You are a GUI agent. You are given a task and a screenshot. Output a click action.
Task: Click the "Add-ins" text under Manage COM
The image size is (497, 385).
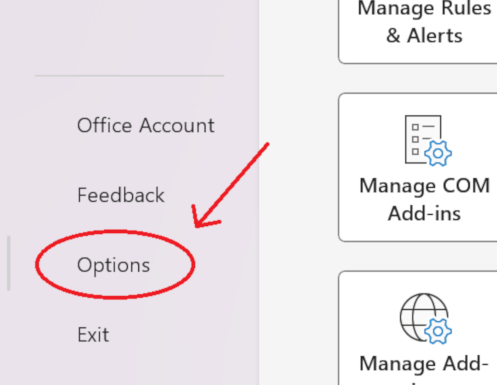(x=424, y=213)
